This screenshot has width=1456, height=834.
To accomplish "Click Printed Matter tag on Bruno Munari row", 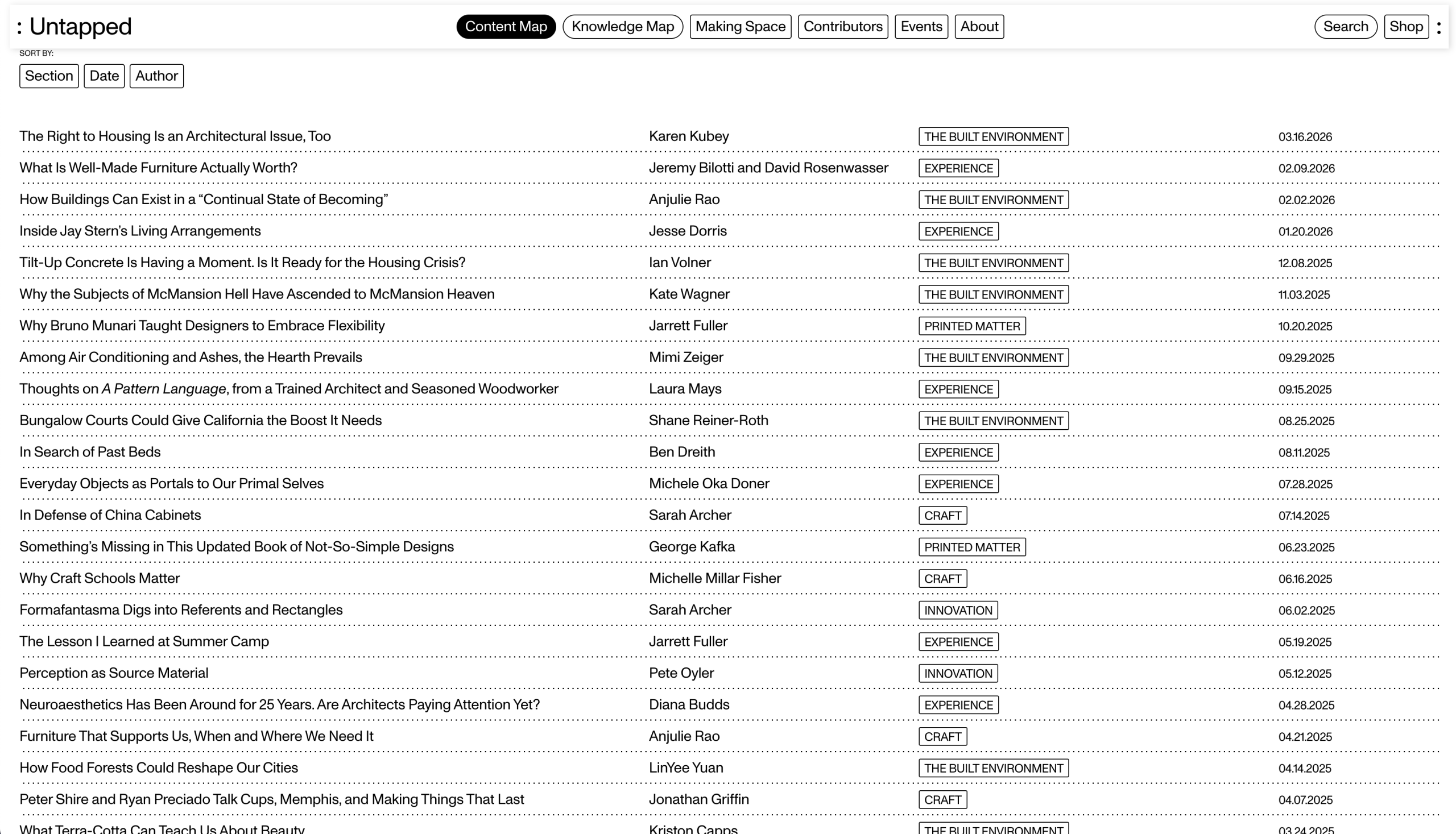I will click(971, 326).
